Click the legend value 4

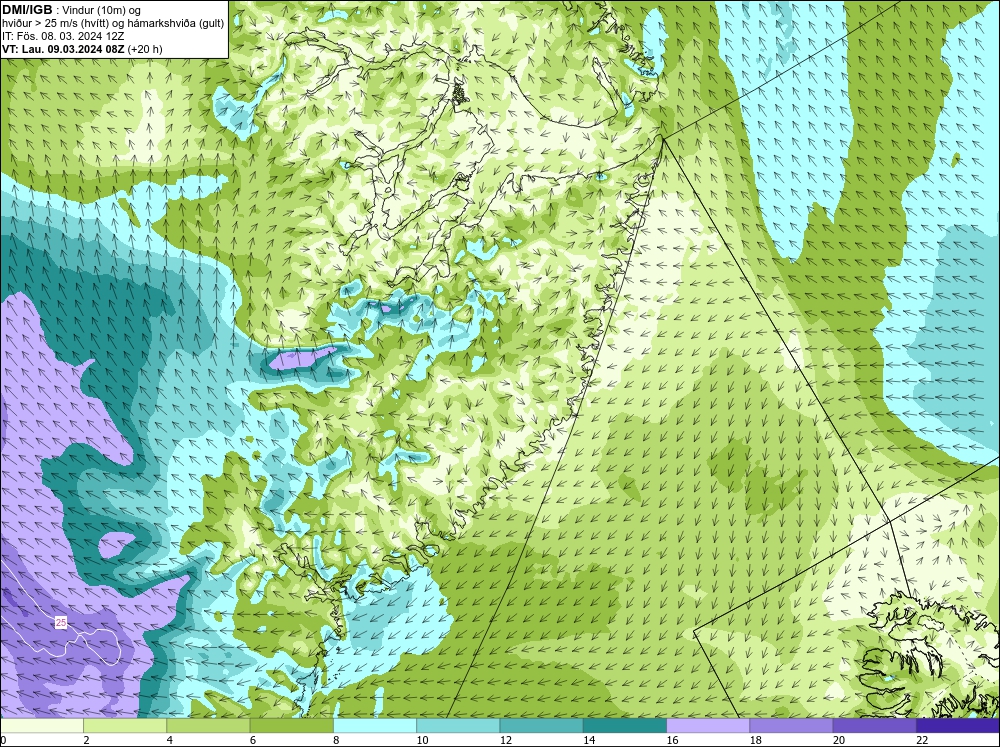click(x=170, y=740)
